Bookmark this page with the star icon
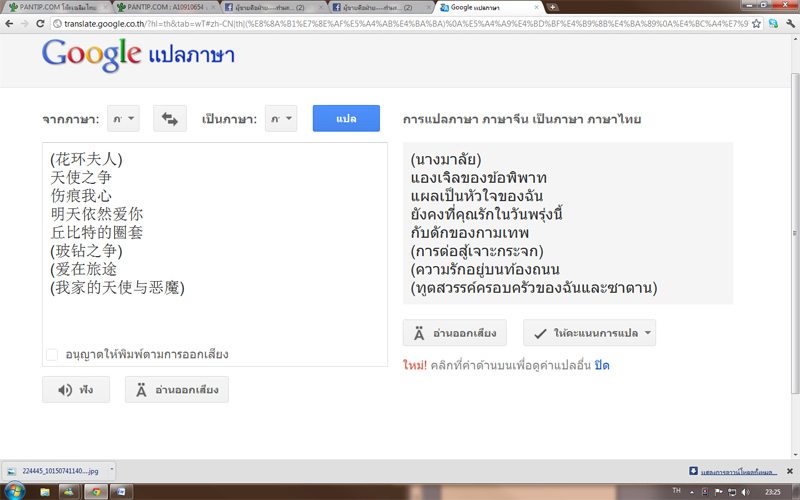Image resolution: width=800 pixels, height=500 pixels. click(x=756, y=23)
